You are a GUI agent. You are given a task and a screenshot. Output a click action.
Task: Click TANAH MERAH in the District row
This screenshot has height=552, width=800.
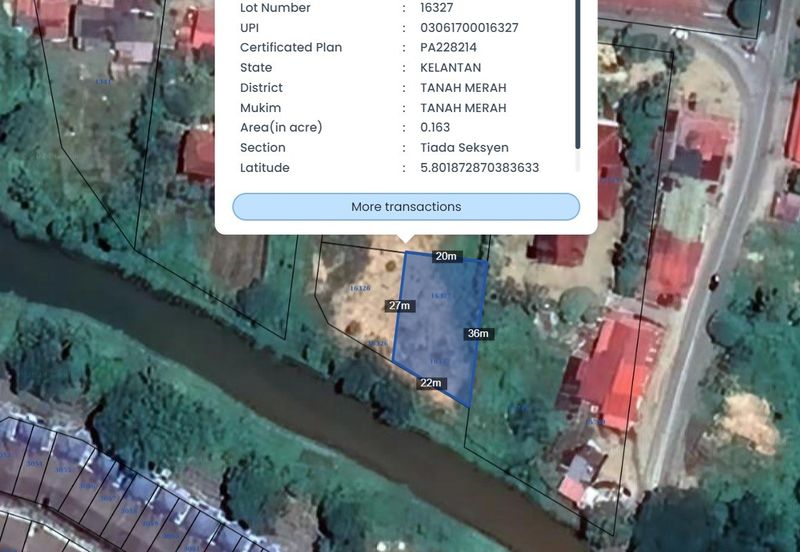[463, 88]
